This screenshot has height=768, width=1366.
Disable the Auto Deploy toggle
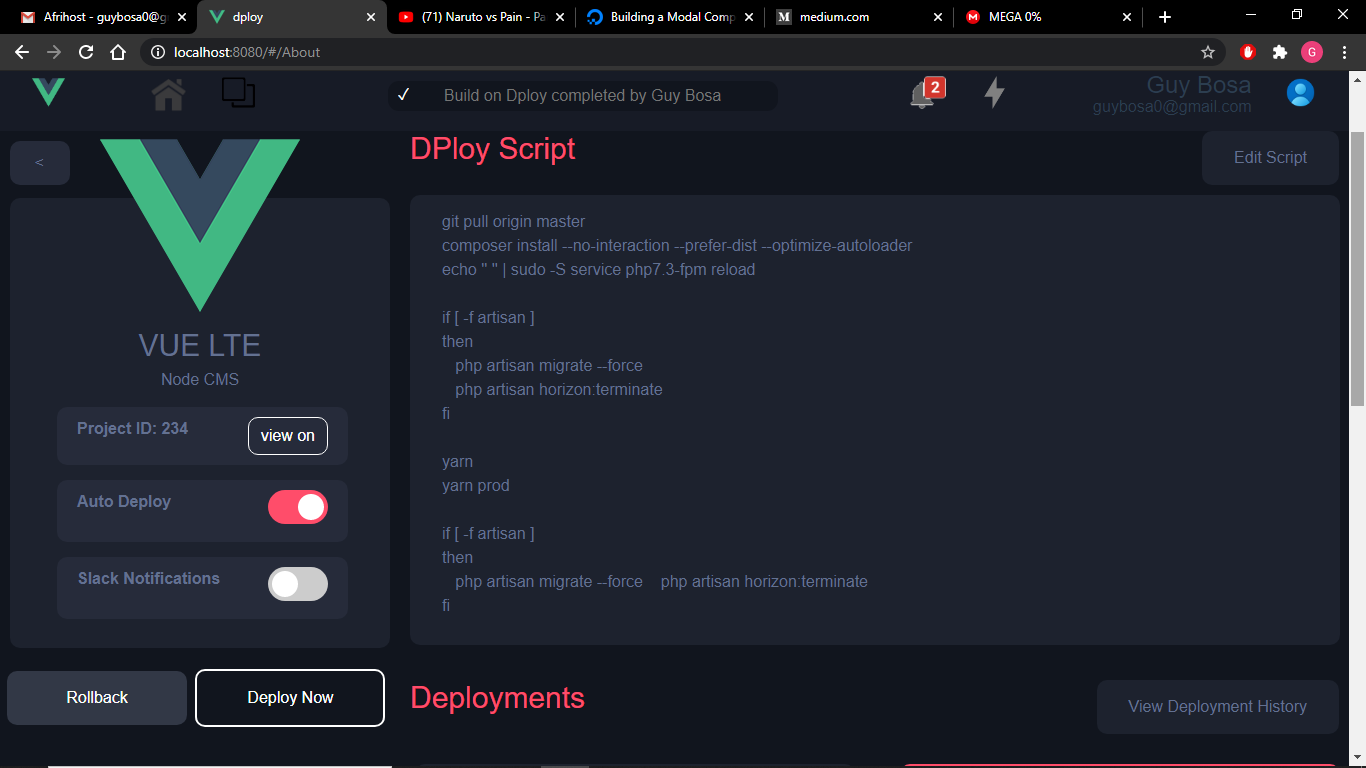pyautogui.click(x=297, y=507)
